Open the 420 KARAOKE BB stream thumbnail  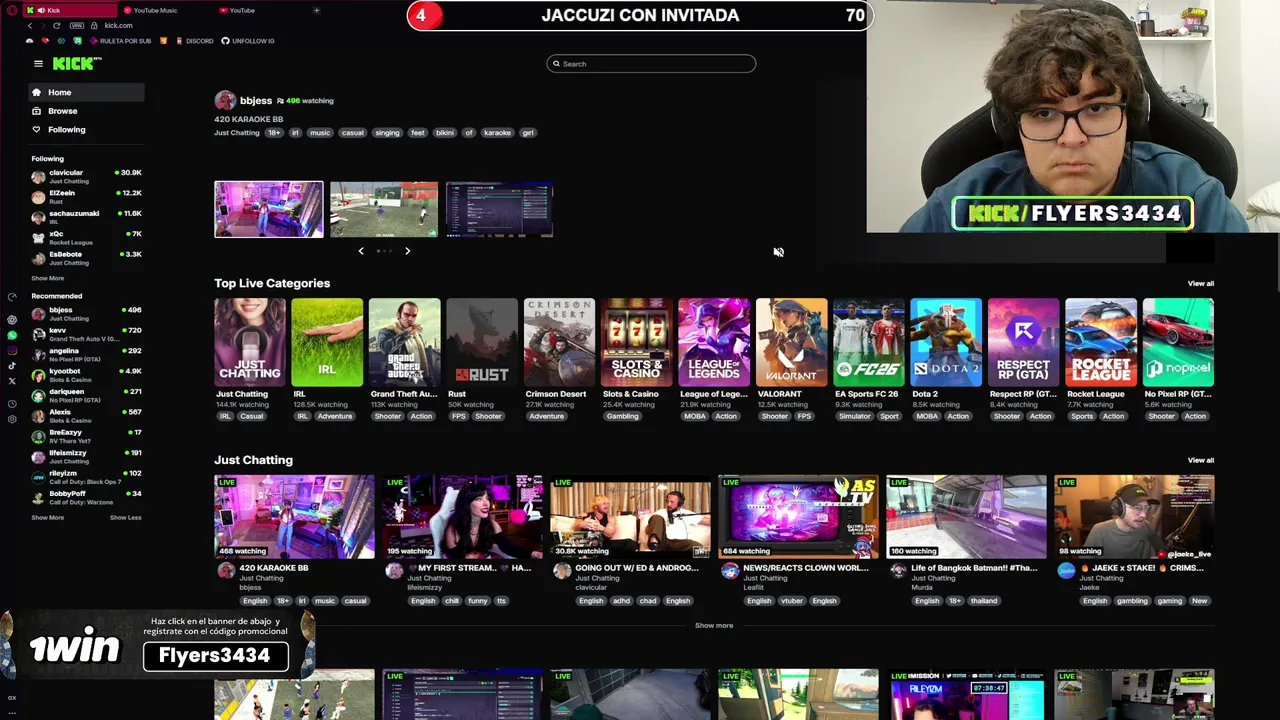[294, 517]
